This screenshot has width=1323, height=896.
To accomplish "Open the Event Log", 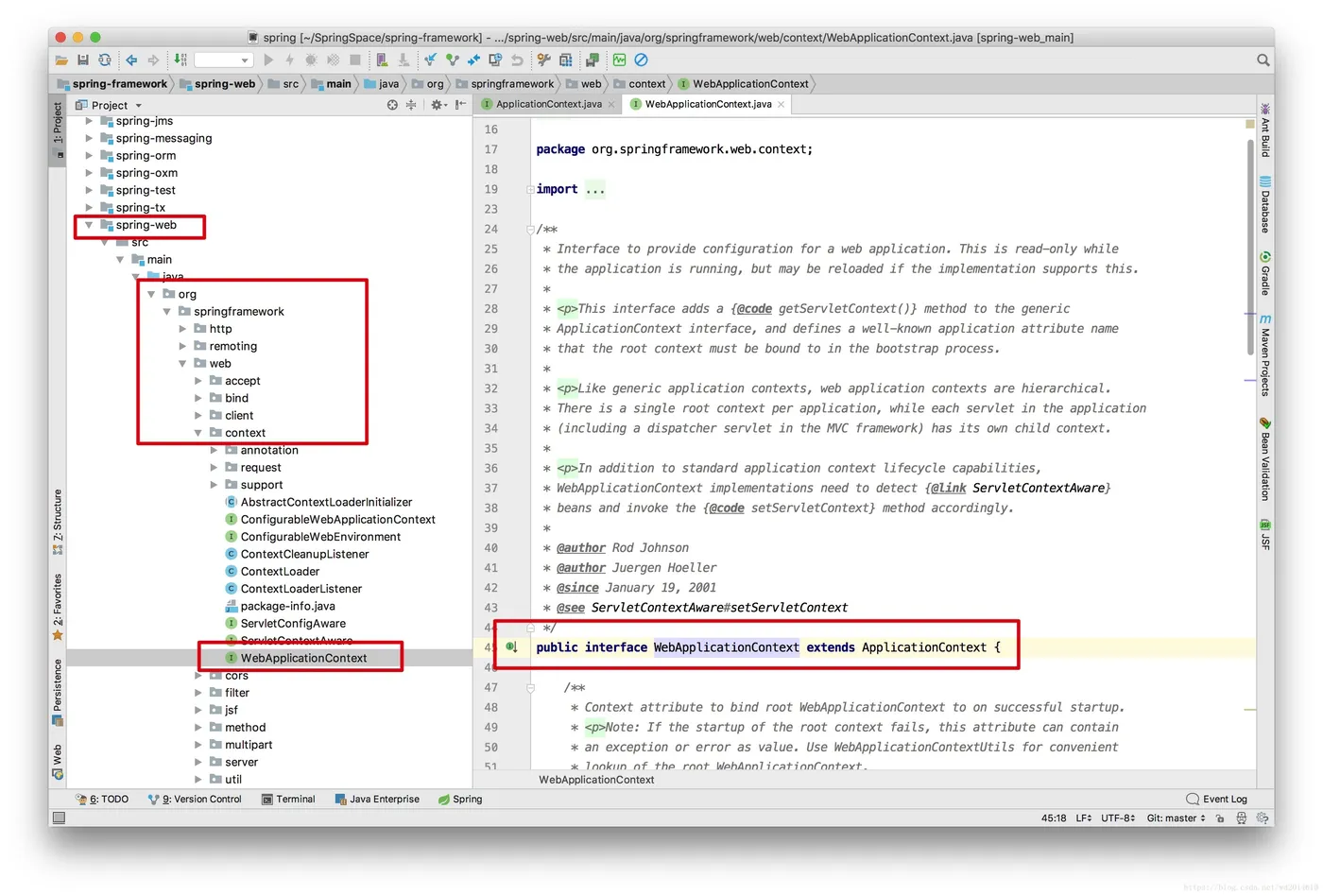I will point(1217,800).
